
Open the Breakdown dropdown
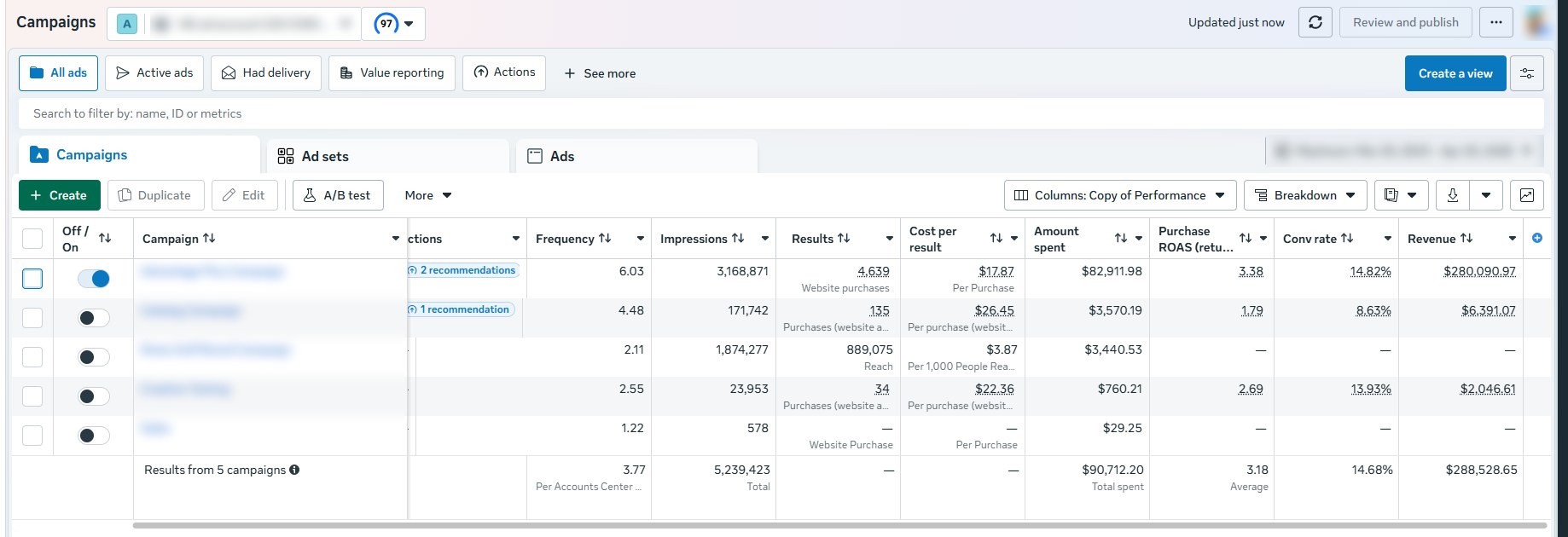[1305, 195]
